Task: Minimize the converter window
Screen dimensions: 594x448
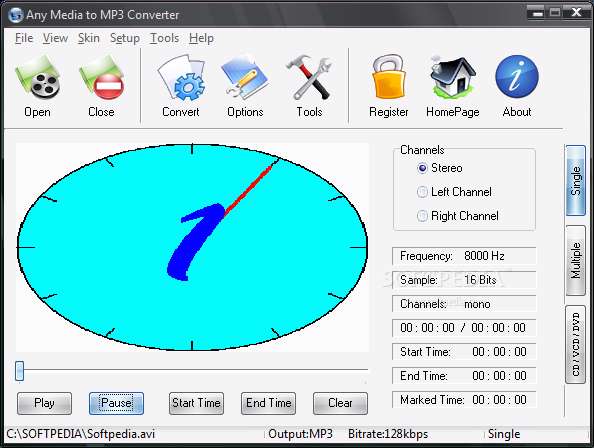Action: tap(537, 14)
